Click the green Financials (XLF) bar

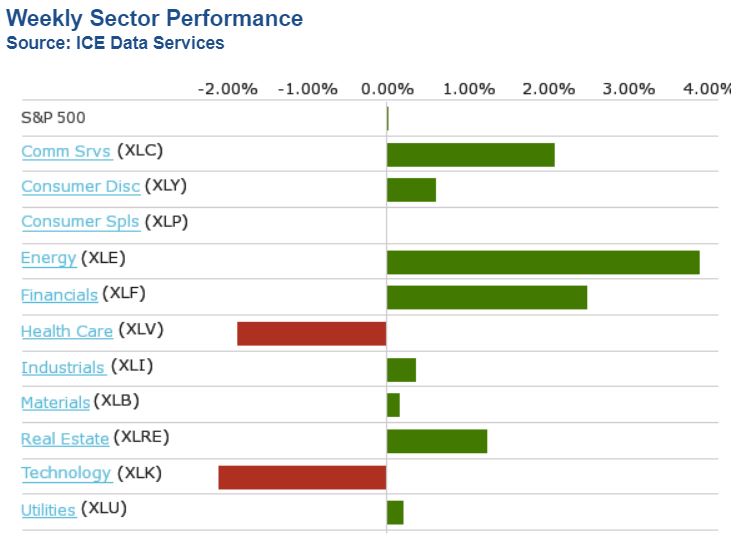click(487, 298)
